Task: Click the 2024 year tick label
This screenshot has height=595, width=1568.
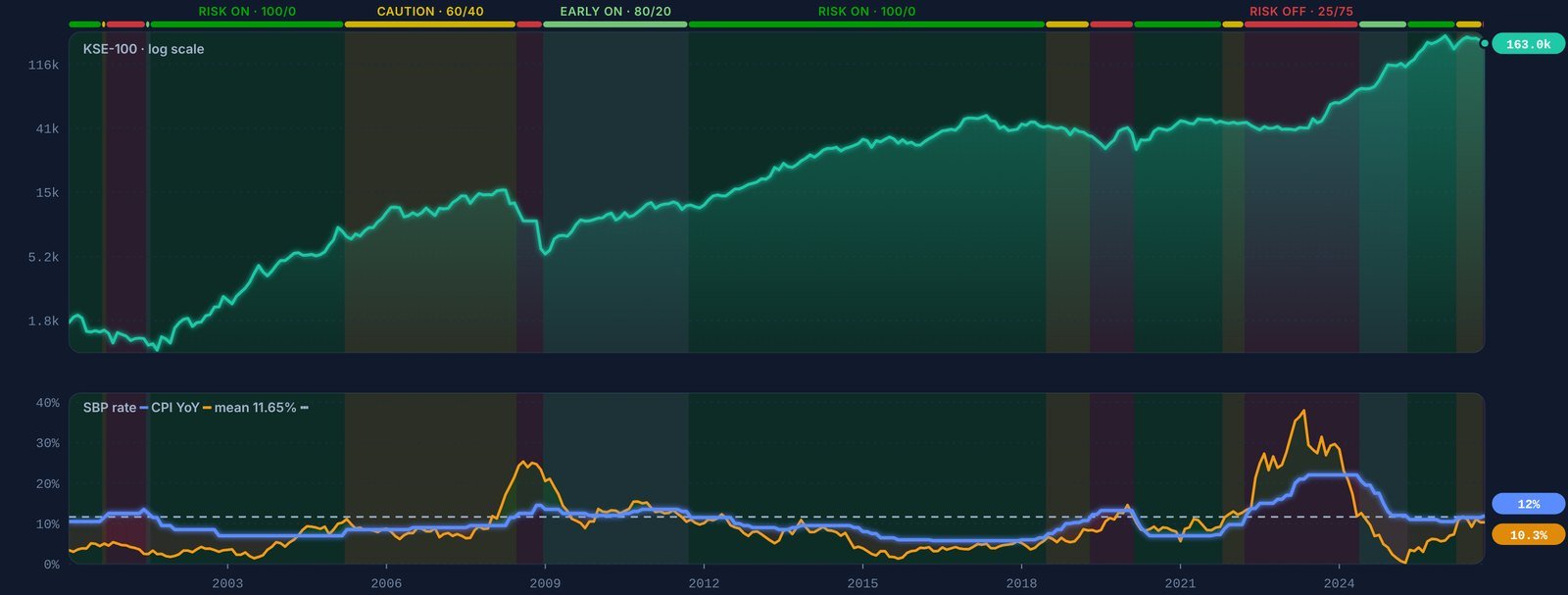Action: tap(1339, 583)
